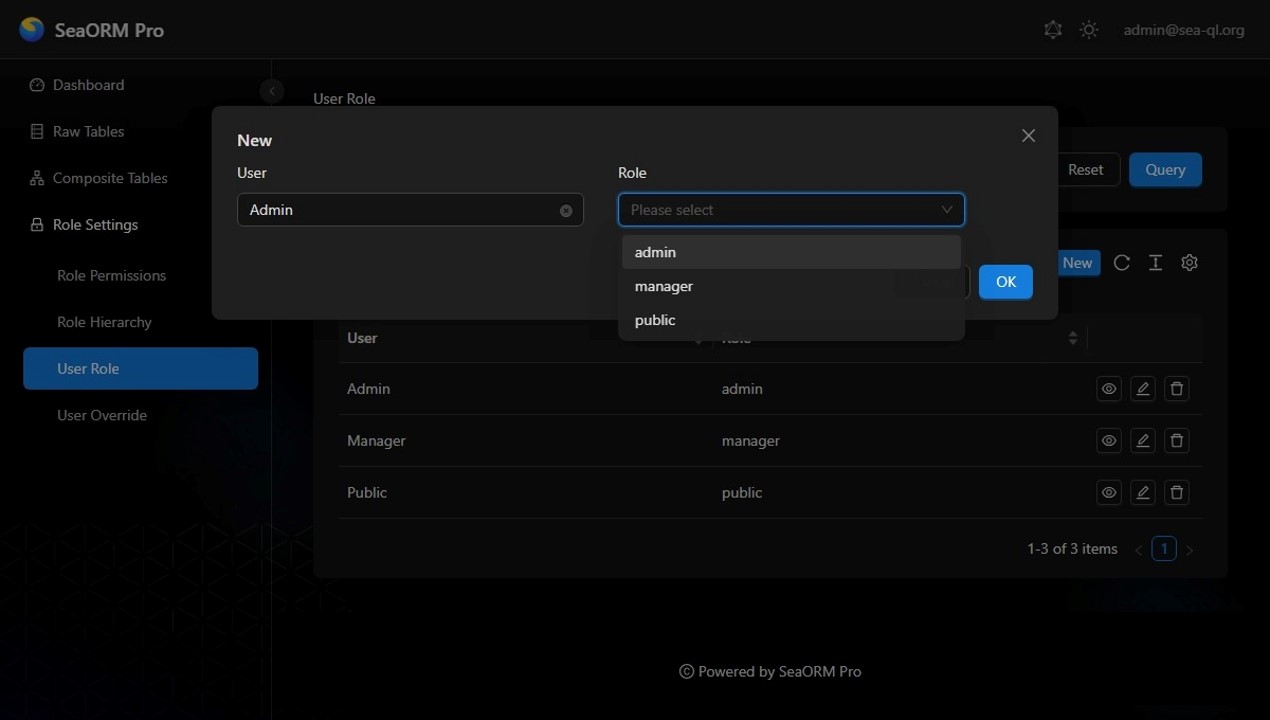The width and height of the screenshot is (1270, 720).
Task: Sort the Role column using sorter arrows
Action: pos(1073,338)
